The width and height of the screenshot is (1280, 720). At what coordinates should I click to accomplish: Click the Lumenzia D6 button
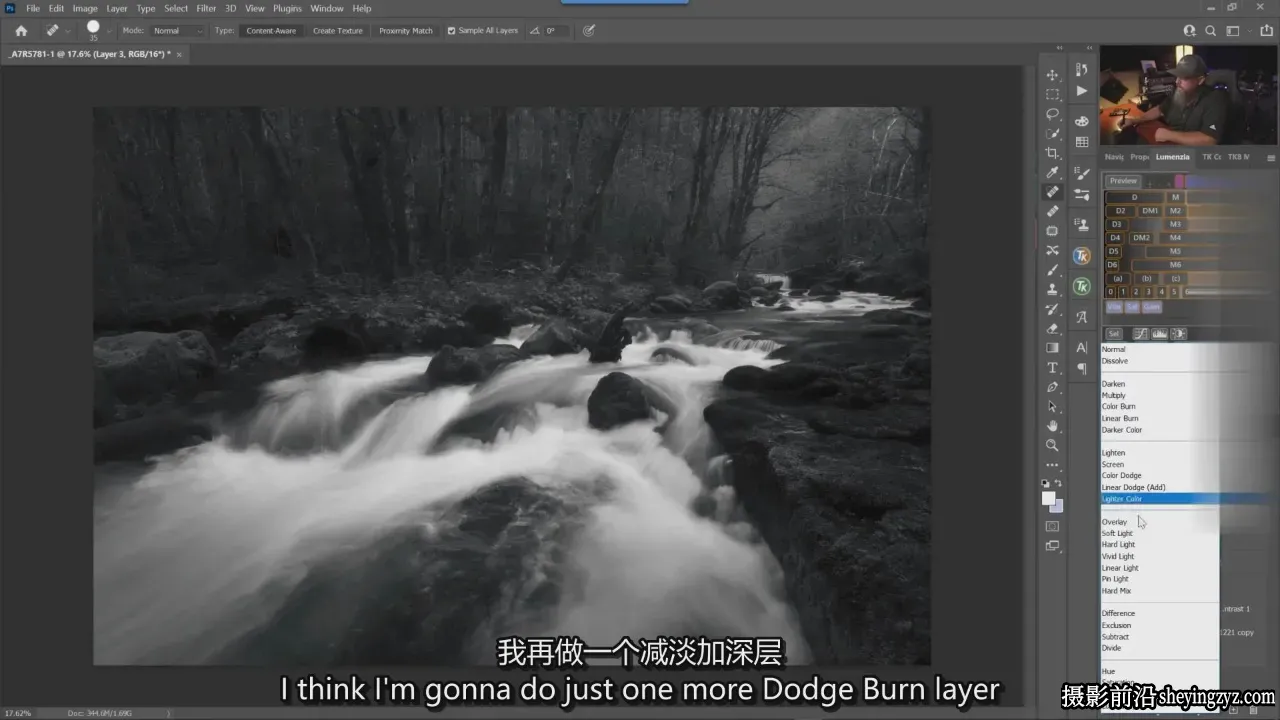tap(1114, 265)
